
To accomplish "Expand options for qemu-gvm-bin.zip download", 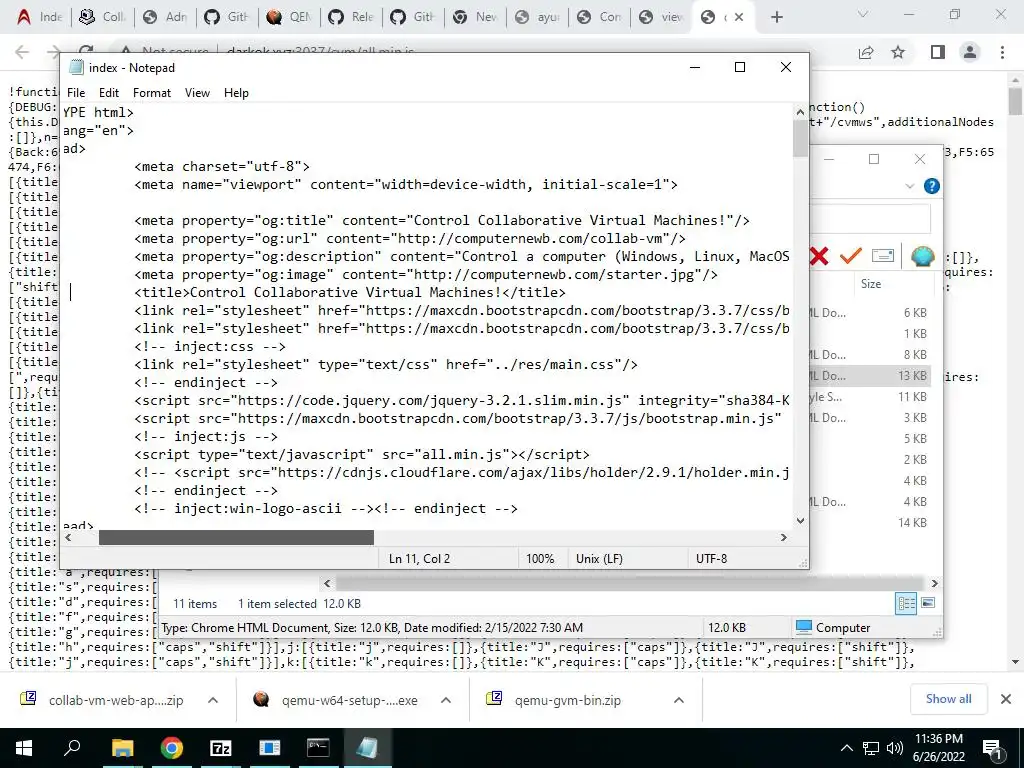I will 679,700.
